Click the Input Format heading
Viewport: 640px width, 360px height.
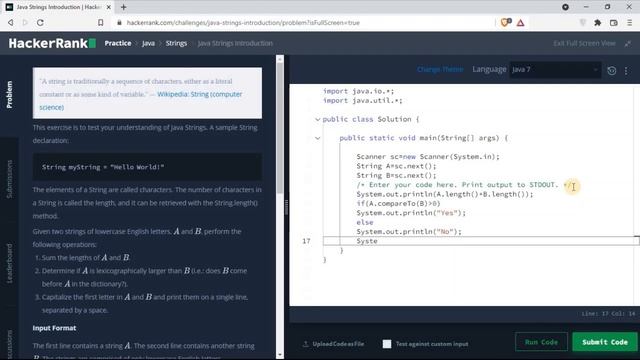[x=54, y=328]
